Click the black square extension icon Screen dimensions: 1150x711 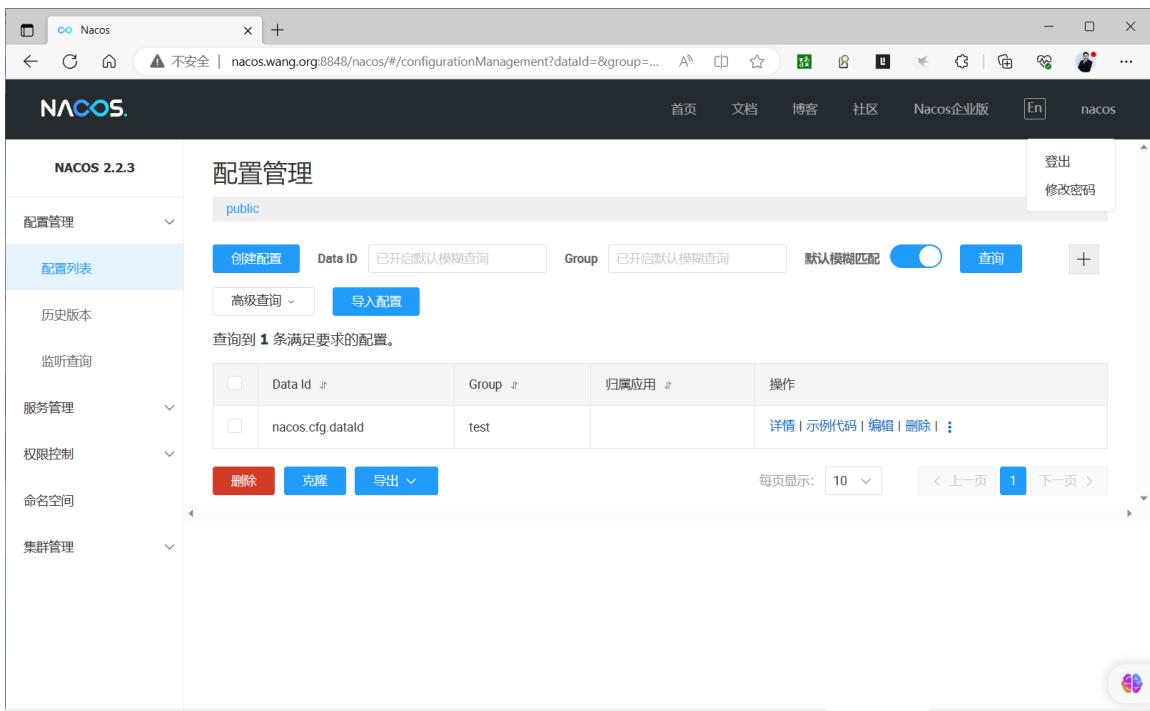pyautogui.click(x=883, y=62)
